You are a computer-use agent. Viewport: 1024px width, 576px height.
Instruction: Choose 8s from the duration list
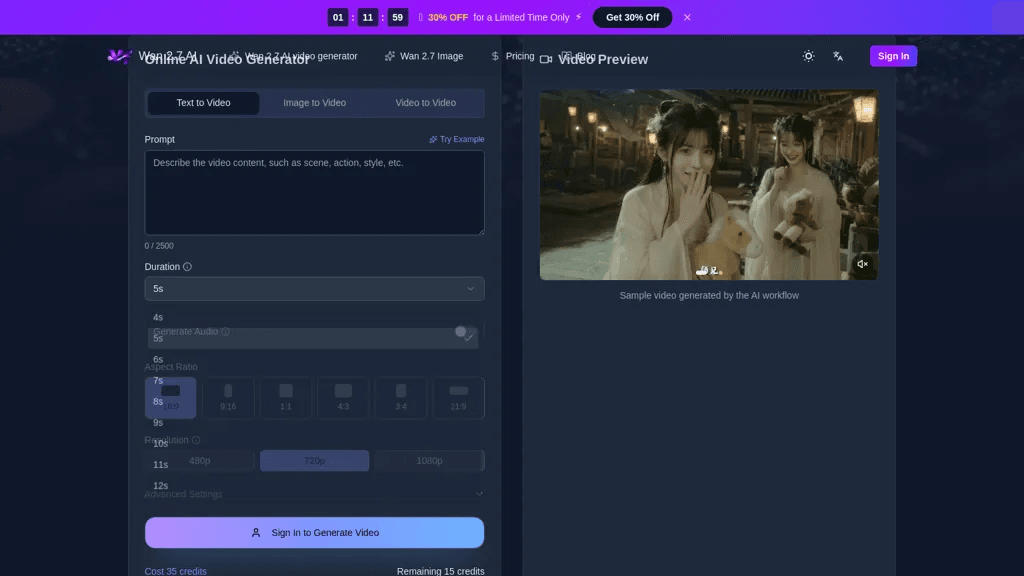click(158, 402)
